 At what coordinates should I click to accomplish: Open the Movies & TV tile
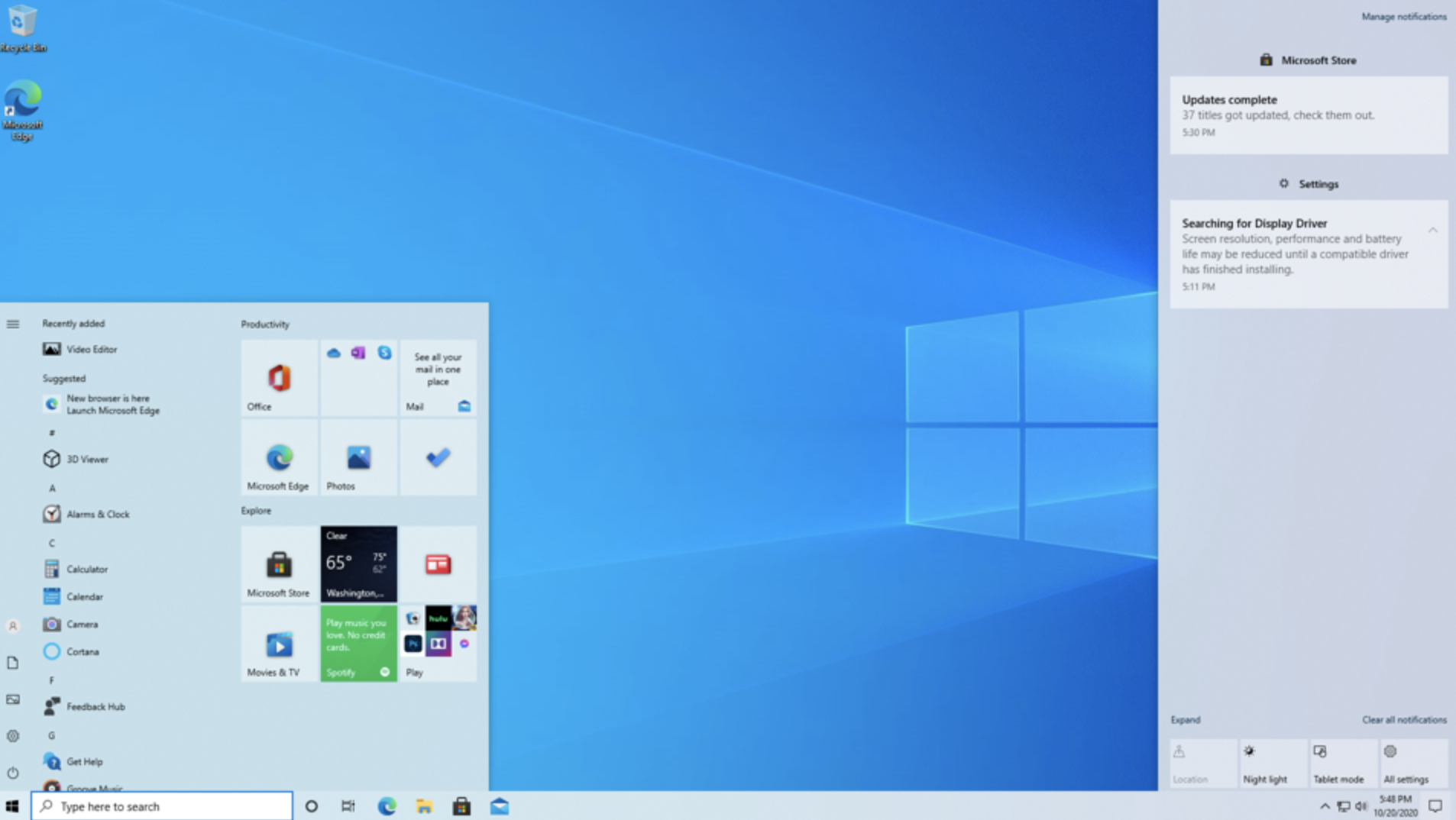pyautogui.click(x=280, y=644)
